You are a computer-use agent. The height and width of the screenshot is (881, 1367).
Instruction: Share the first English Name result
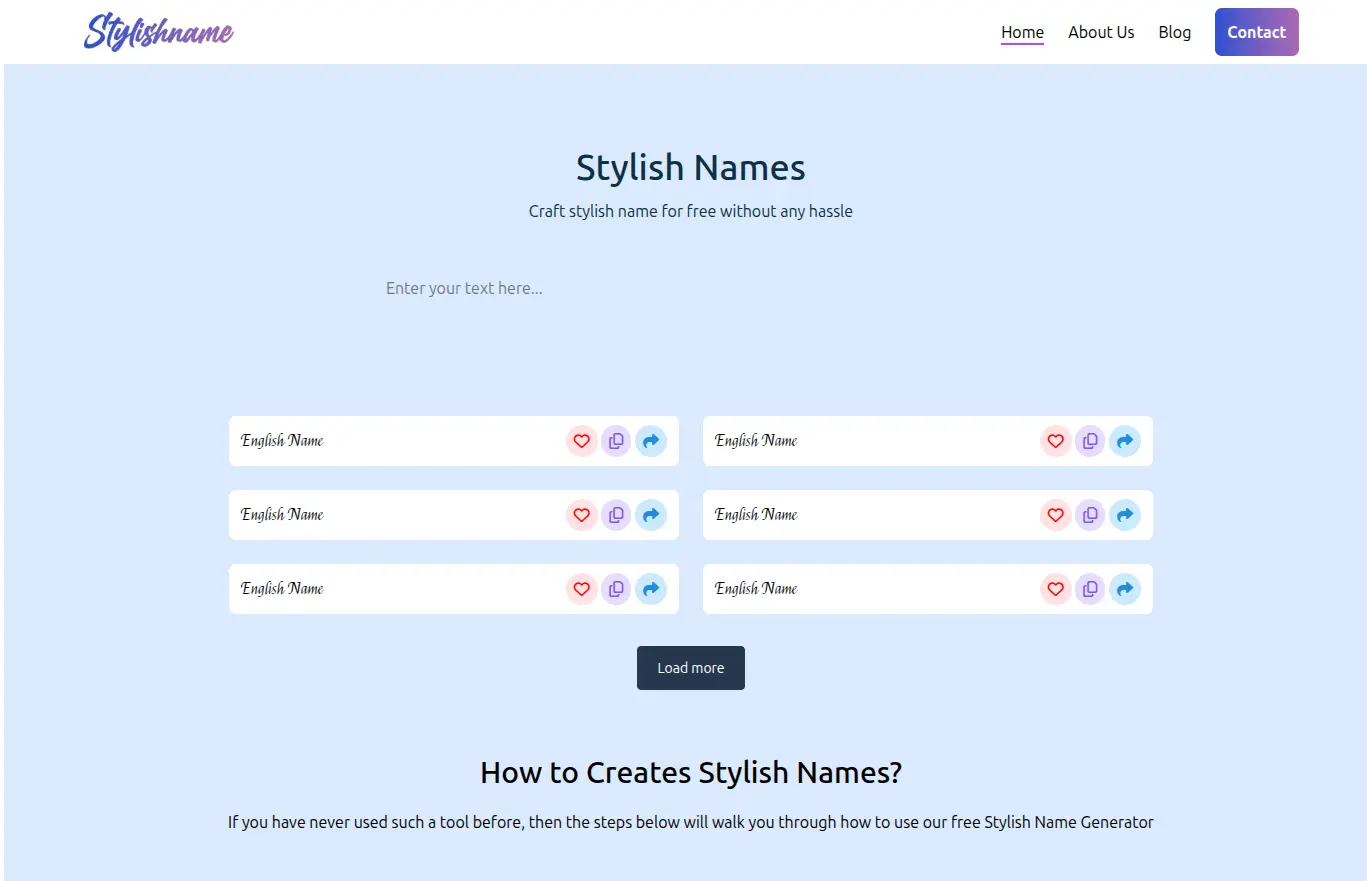coord(651,441)
